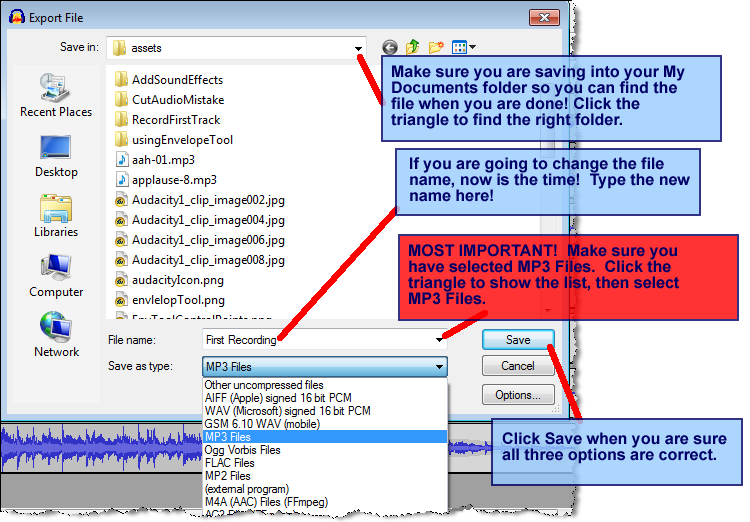Go to Desktop in sidebar
Screen dimensions: 750x522
point(56,156)
